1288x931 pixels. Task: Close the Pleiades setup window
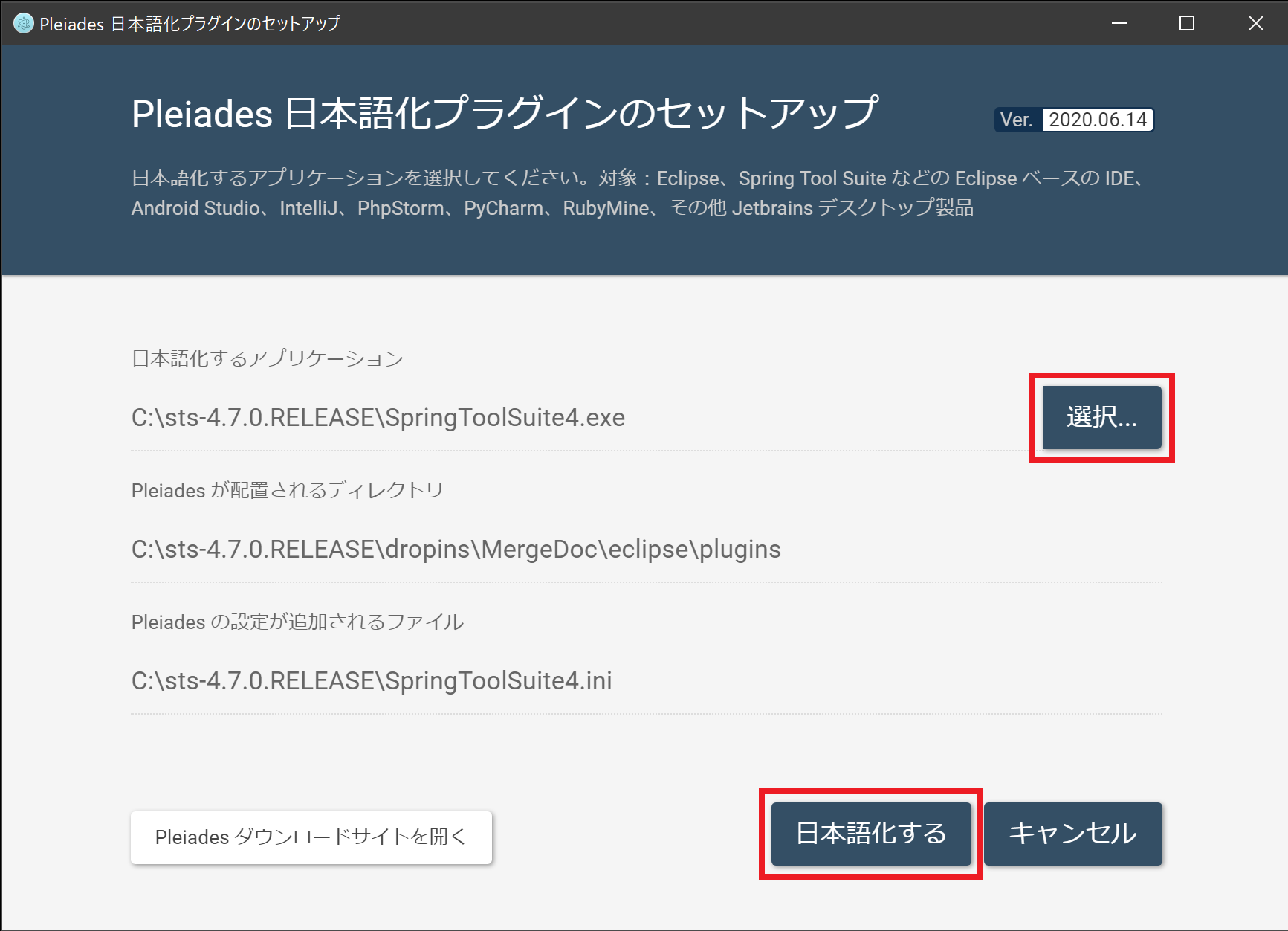tap(1255, 23)
